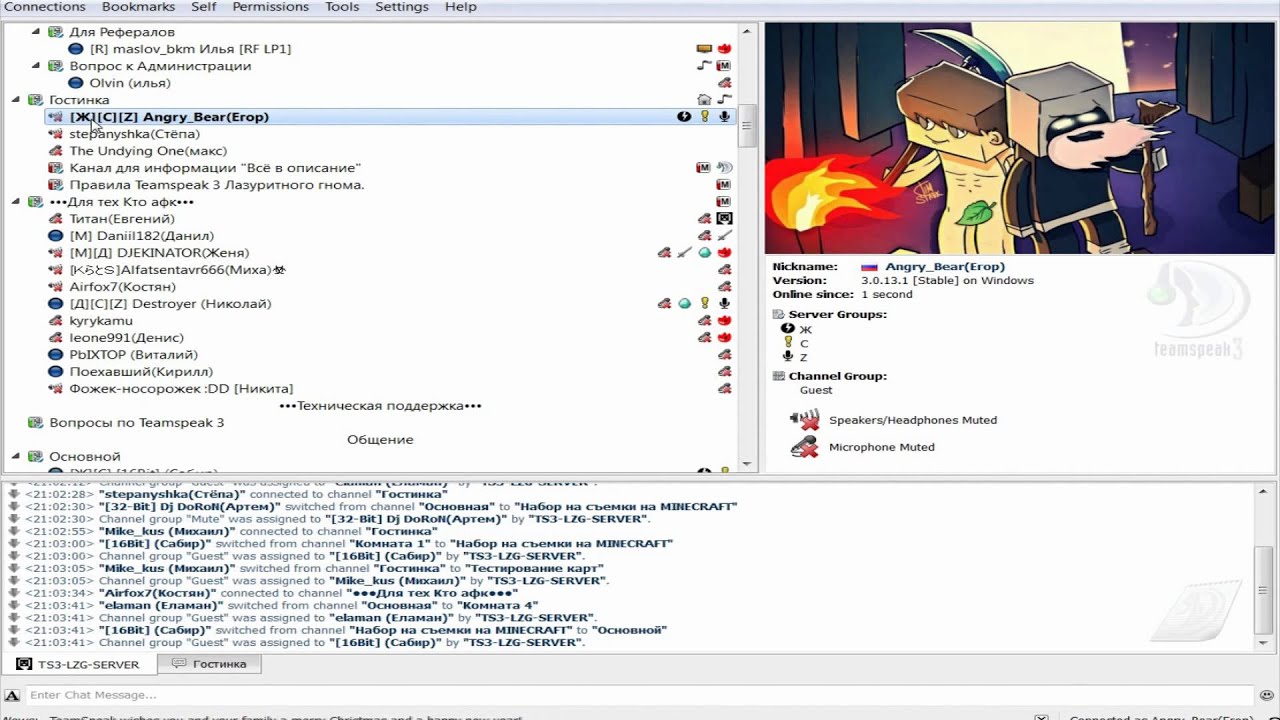Select user stepanyshka(Стёпа)
Image resolution: width=1280 pixels, height=720 pixels.
click(x=134, y=134)
